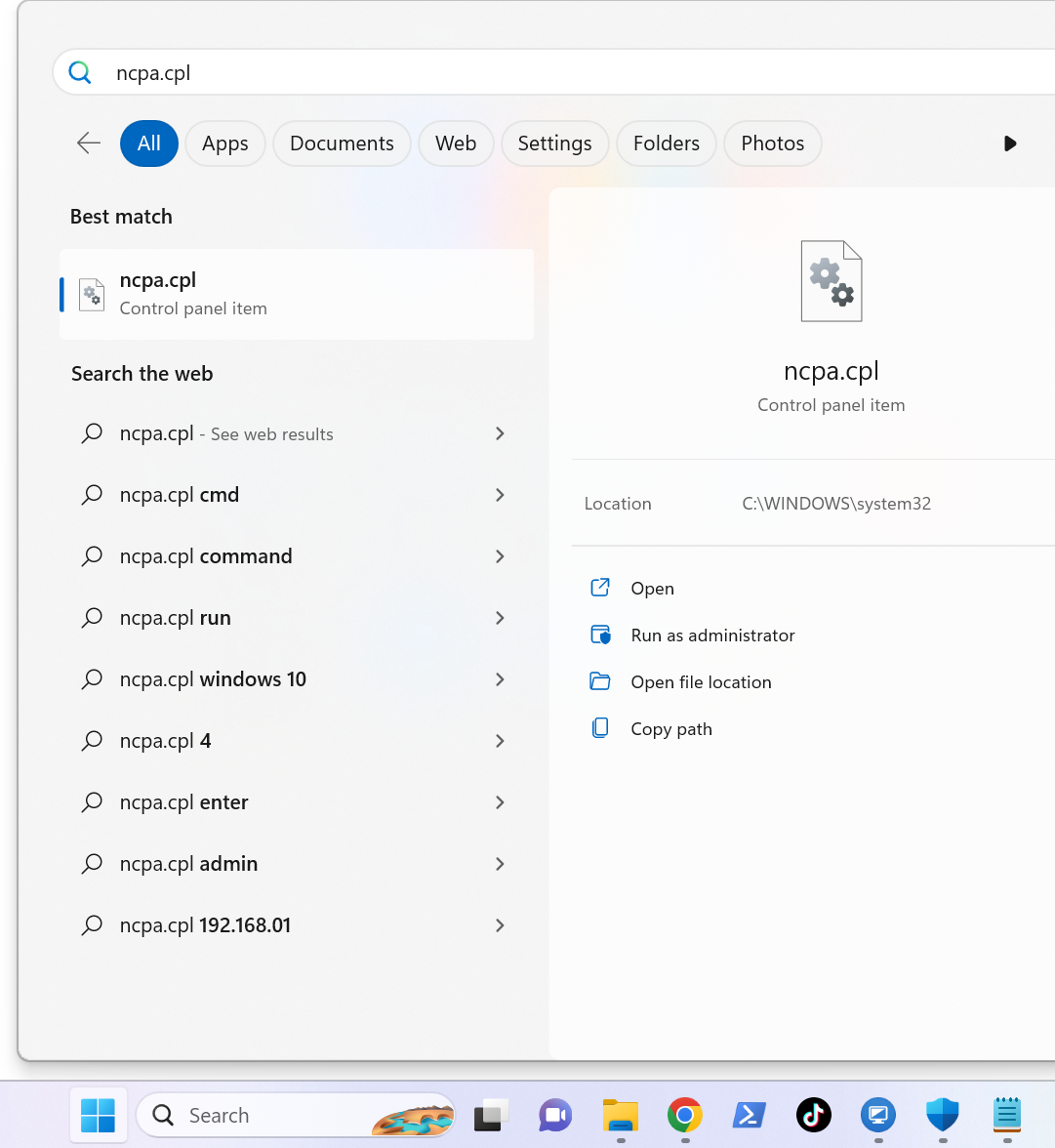
Task: Click the back arrow in search panel
Action: pos(89,143)
